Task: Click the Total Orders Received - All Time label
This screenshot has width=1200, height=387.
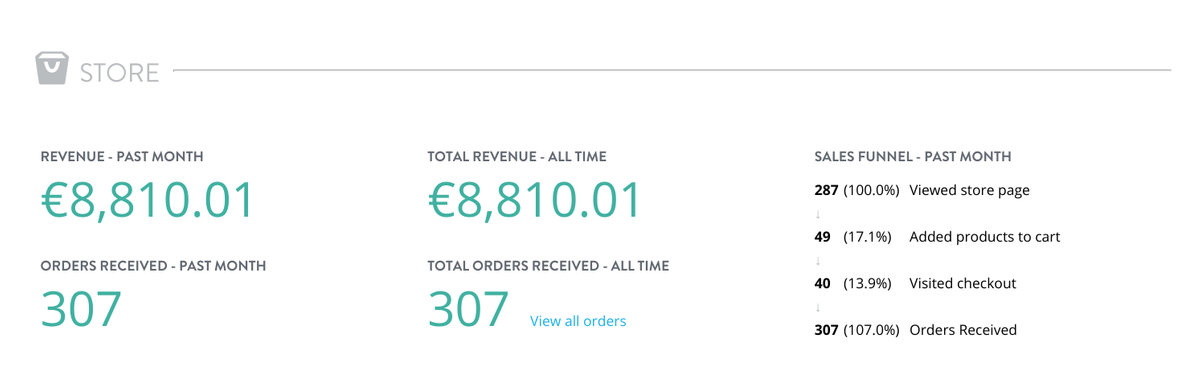Action: pos(548,266)
